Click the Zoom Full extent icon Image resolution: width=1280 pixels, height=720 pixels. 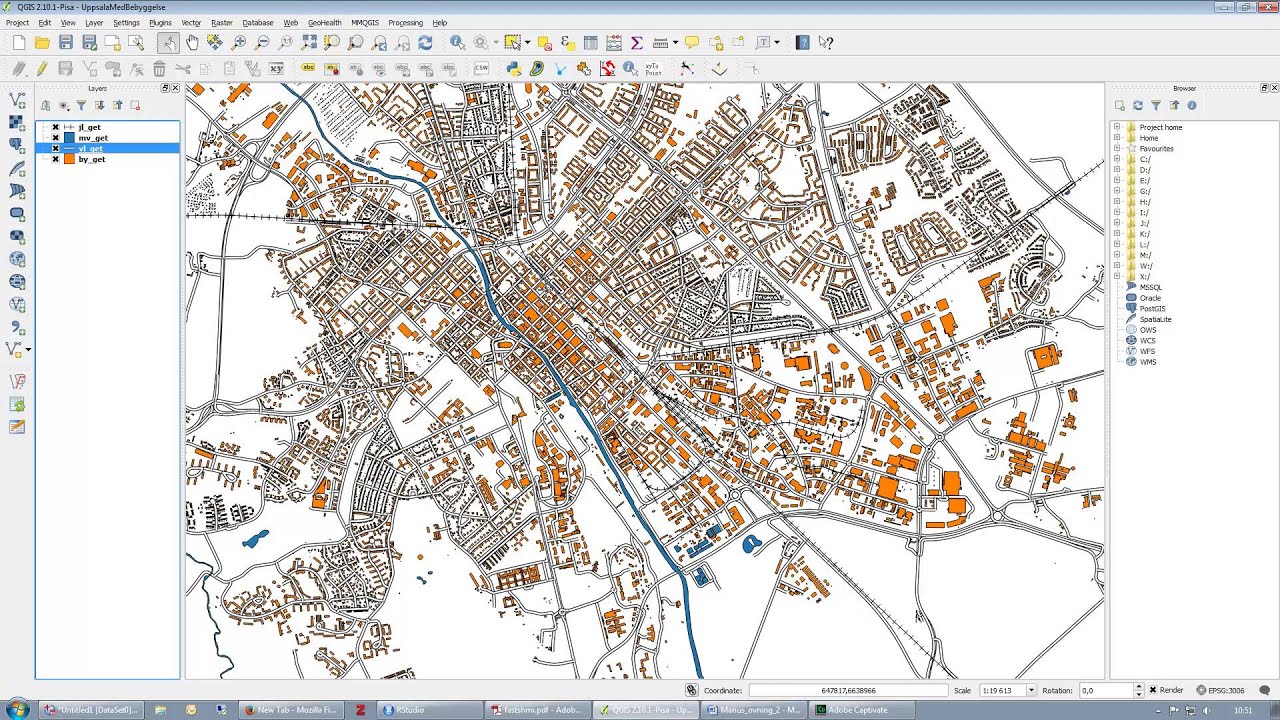[309, 43]
